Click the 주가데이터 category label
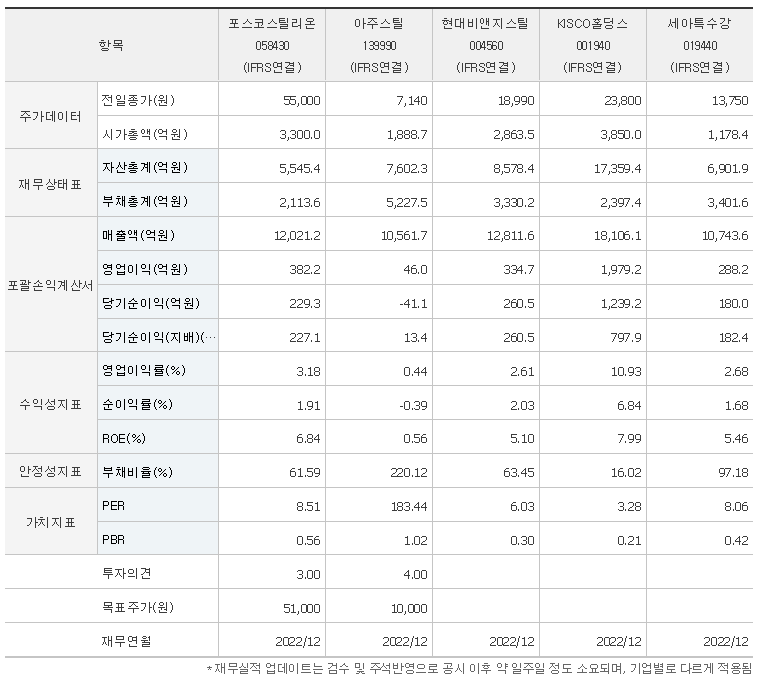The height and width of the screenshot is (680, 766). pyautogui.click(x=50, y=116)
